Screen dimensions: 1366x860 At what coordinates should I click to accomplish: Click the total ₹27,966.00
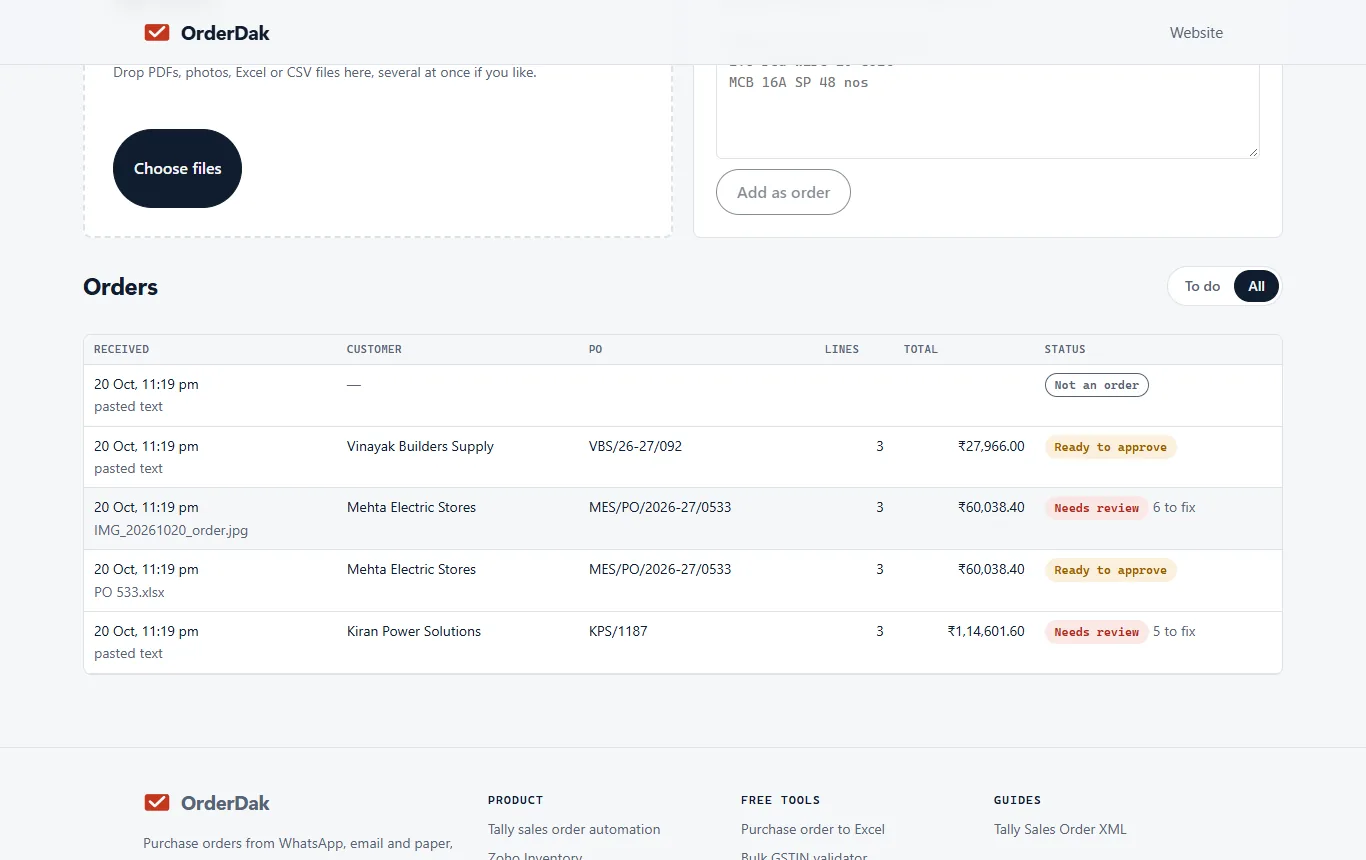click(991, 446)
